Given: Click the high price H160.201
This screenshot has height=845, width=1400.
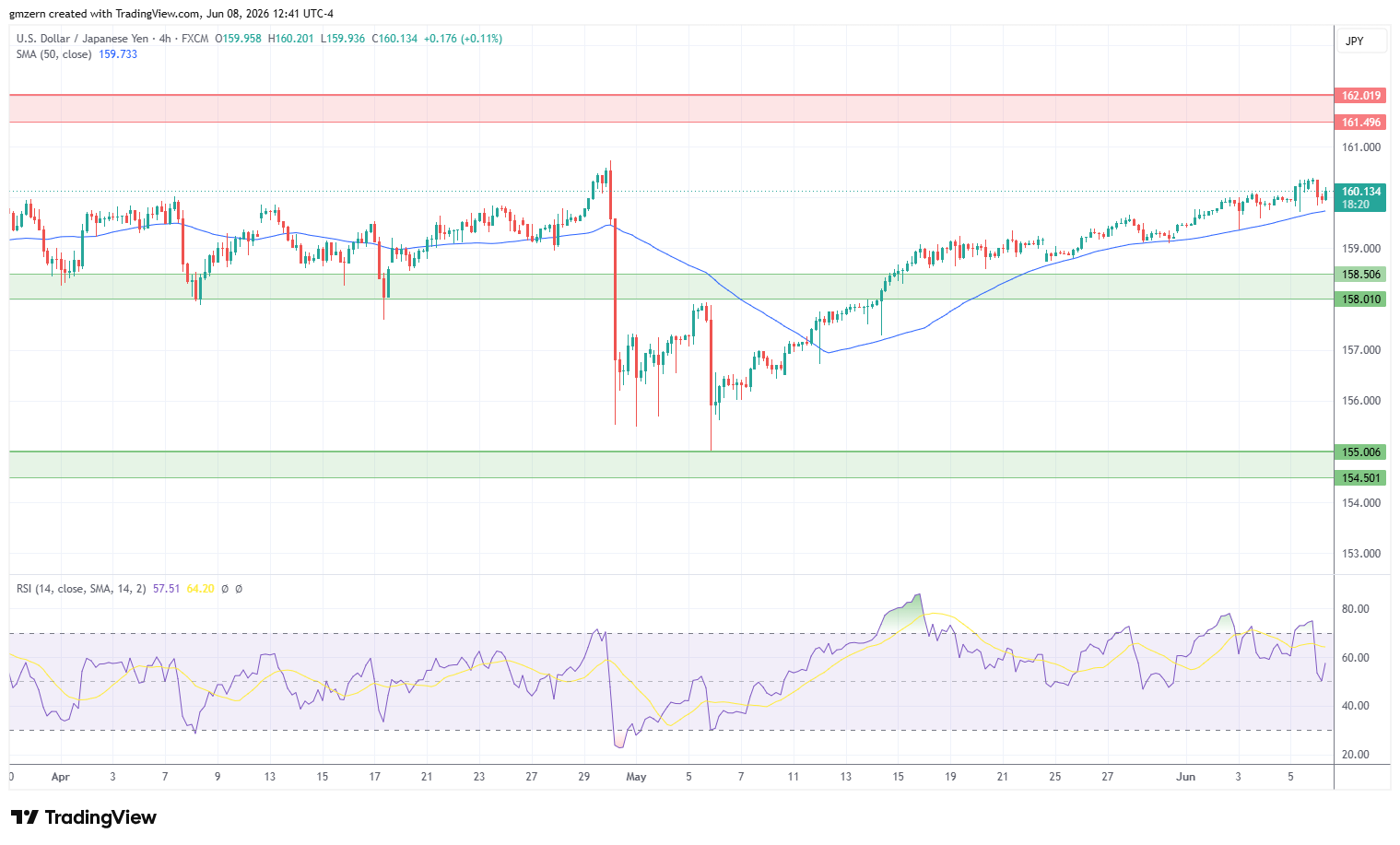Looking at the screenshot, I should pyautogui.click(x=291, y=39).
